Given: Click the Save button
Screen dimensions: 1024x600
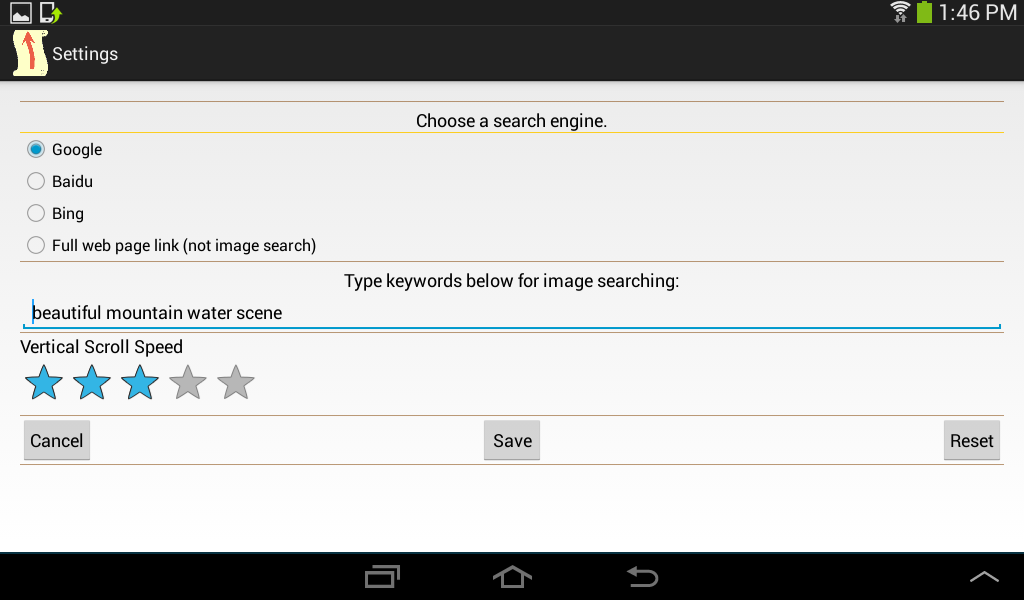Looking at the screenshot, I should point(512,441).
